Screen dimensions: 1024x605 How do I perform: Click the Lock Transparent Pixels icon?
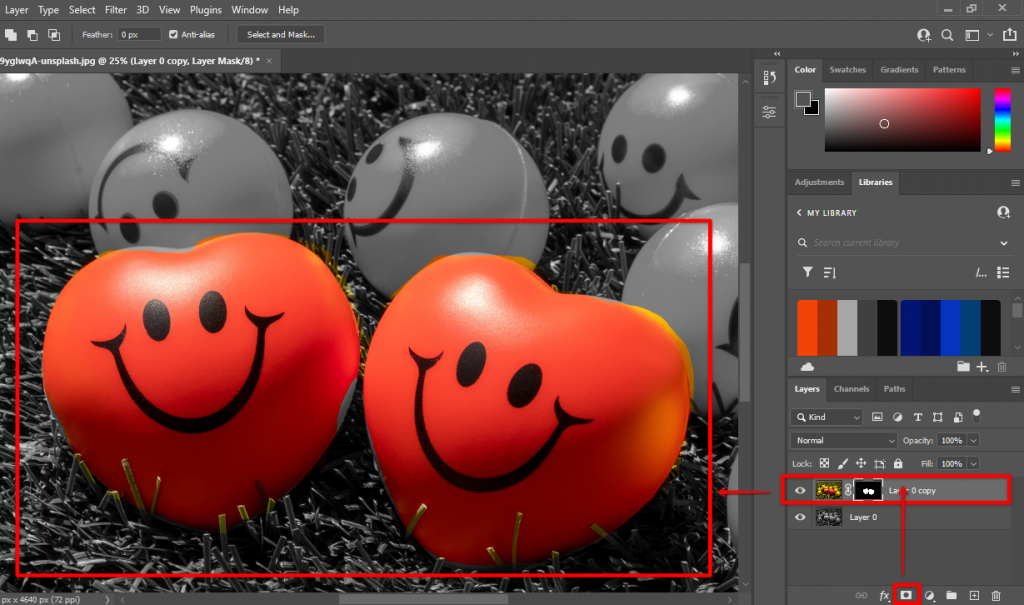coord(824,463)
